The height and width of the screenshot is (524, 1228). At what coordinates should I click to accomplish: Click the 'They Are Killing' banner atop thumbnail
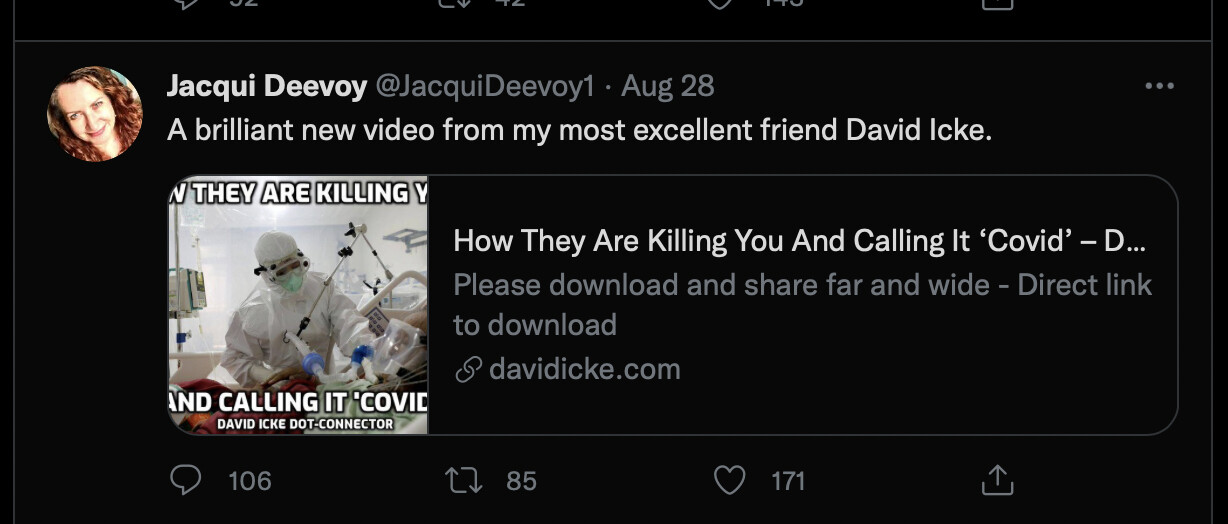(298, 192)
